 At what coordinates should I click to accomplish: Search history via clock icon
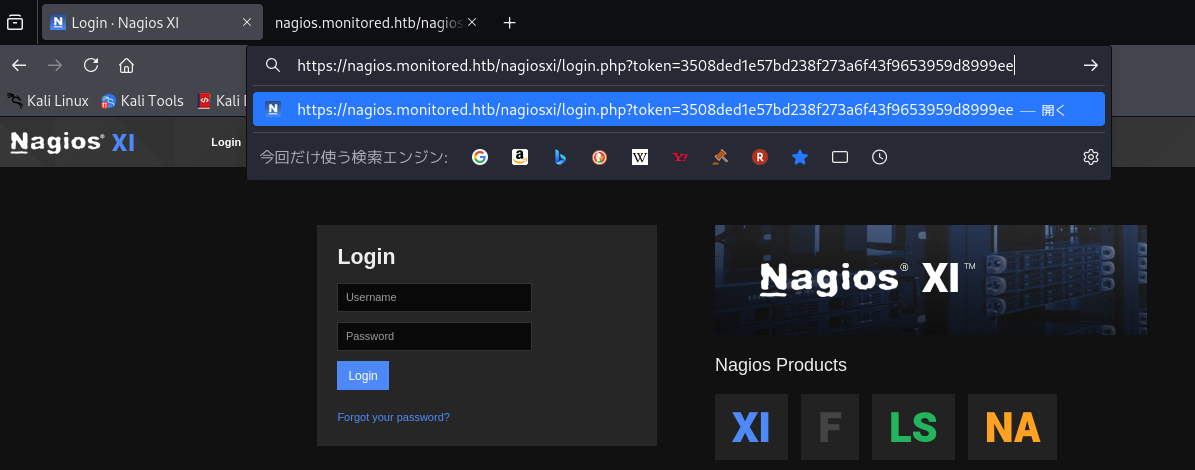(879, 157)
